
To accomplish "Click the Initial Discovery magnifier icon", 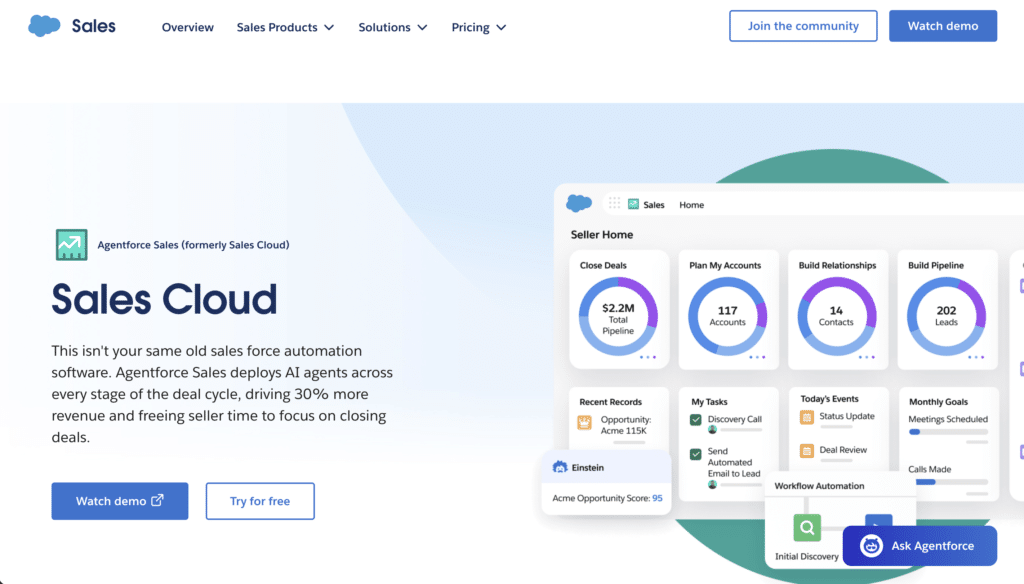I will pos(807,527).
